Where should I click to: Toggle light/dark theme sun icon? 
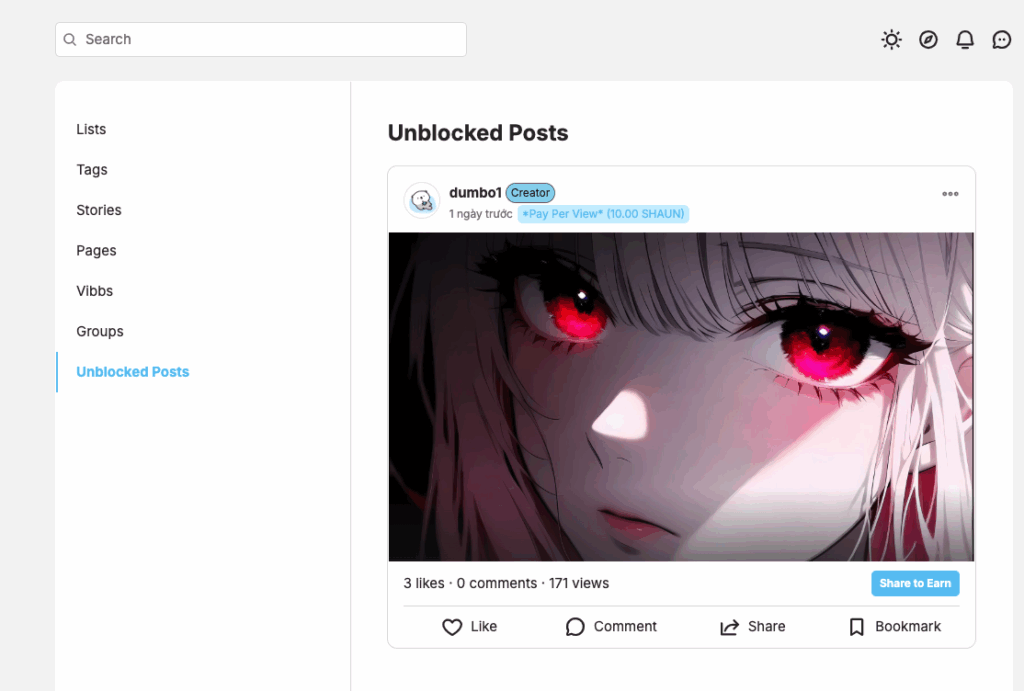(x=891, y=40)
